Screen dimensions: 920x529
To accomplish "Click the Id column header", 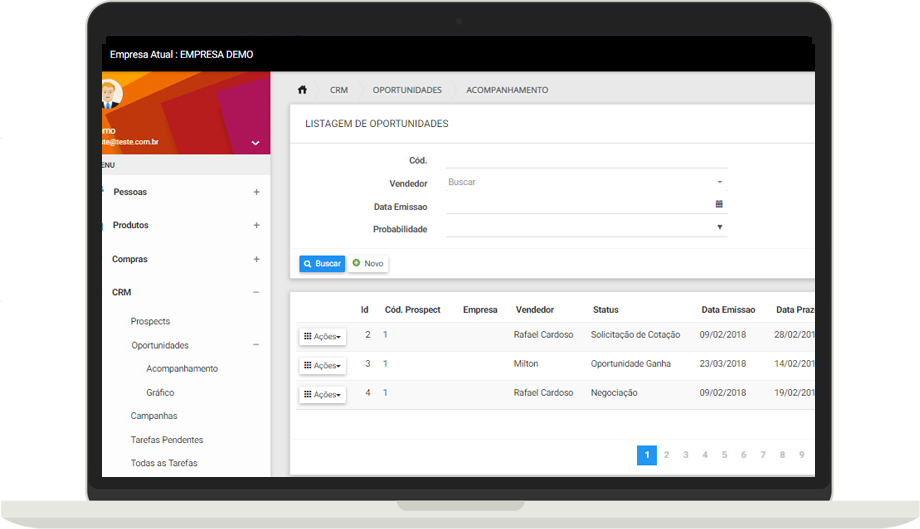I will point(364,310).
